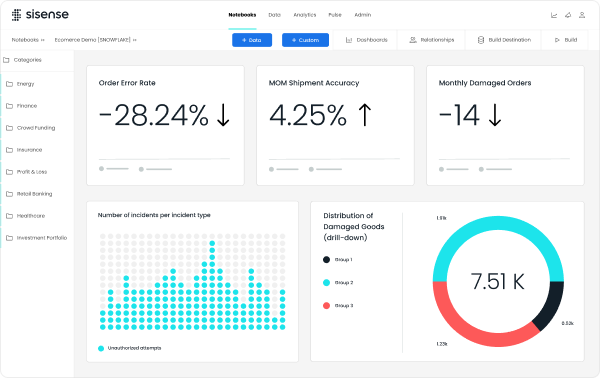Screen dimensions: 601x378
Task: Click the Build play icon
Action: point(557,40)
